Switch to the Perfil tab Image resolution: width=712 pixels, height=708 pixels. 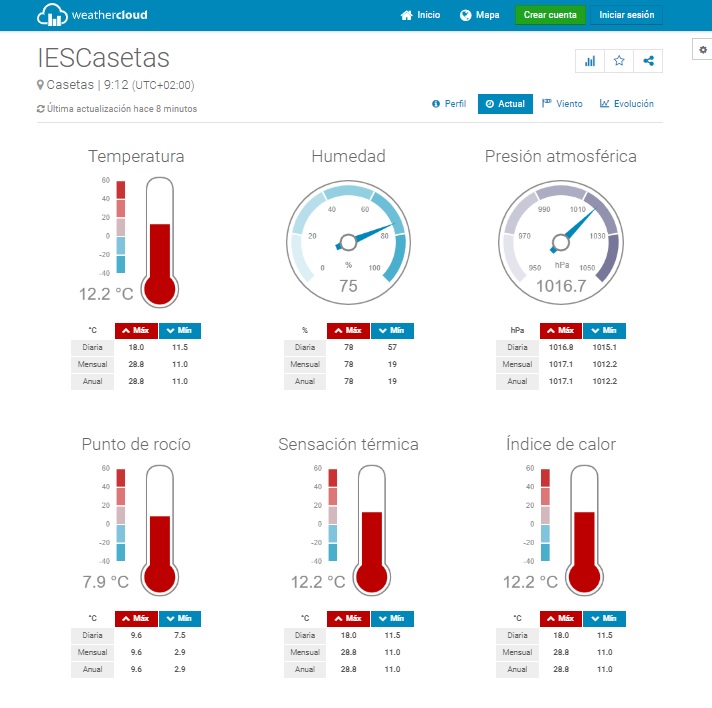449,104
